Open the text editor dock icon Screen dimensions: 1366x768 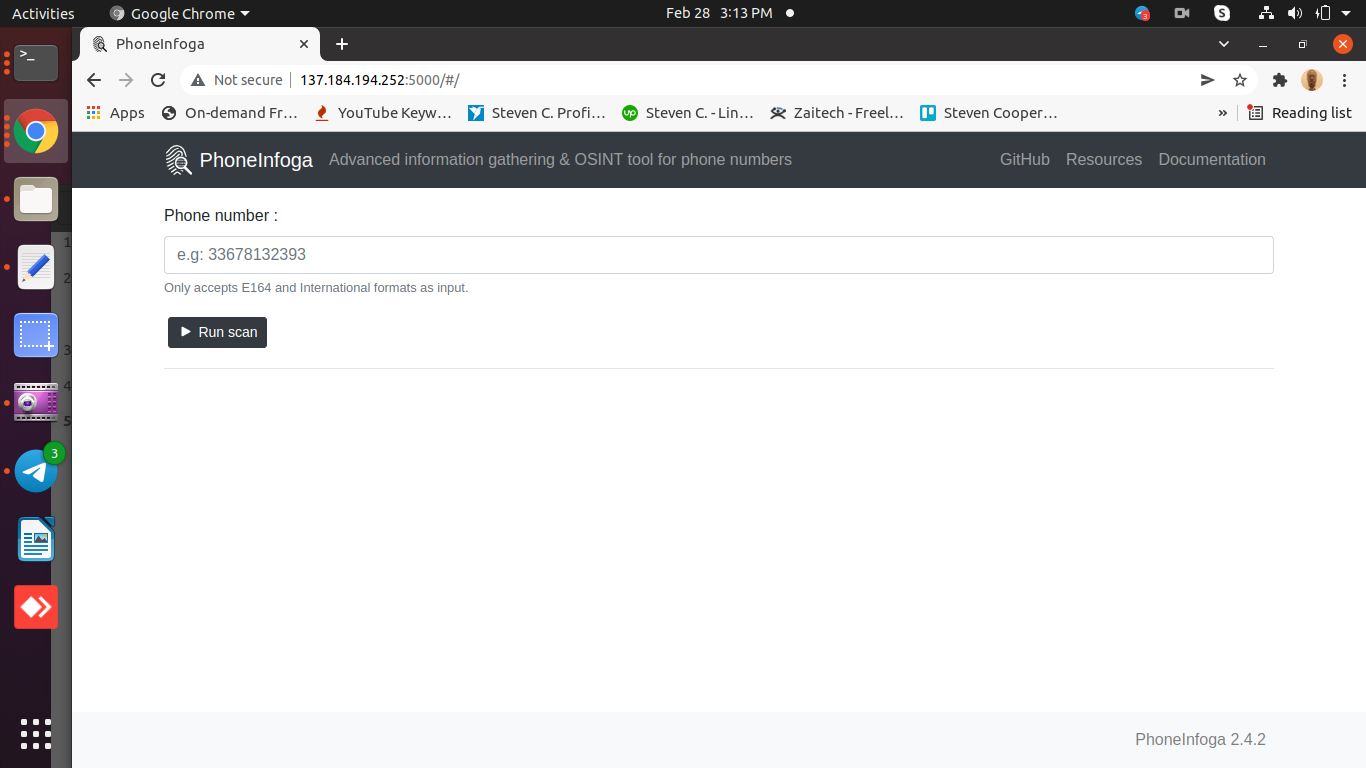[x=36, y=267]
